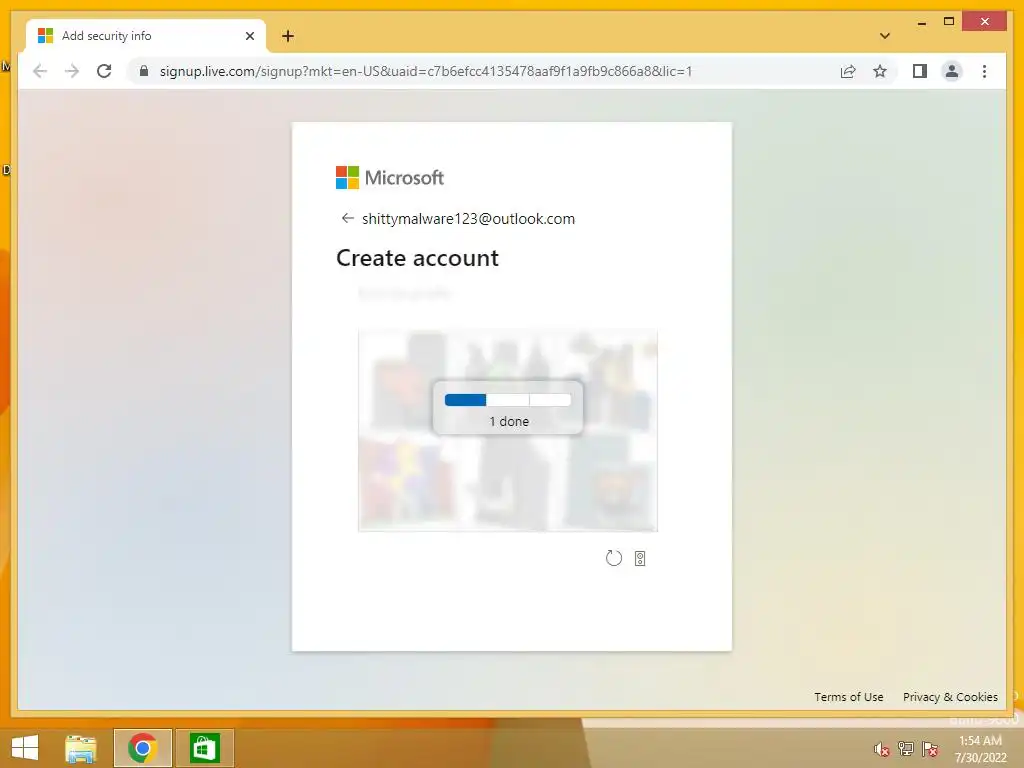Image resolution: width=1024 pixels, height=768 pixels.
Task: Click Chrome taskbar icon
Action: [x=142, y=748]
